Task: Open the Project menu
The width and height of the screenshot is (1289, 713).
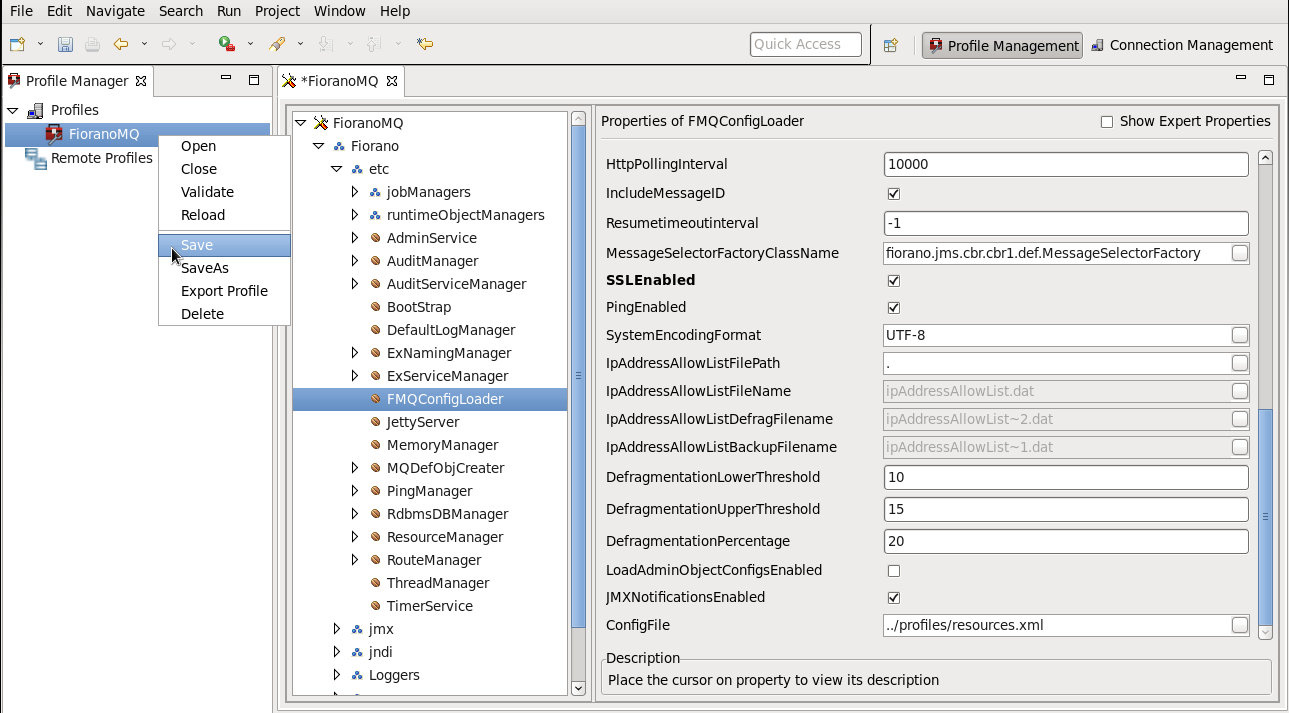Action: click(277, 11)
